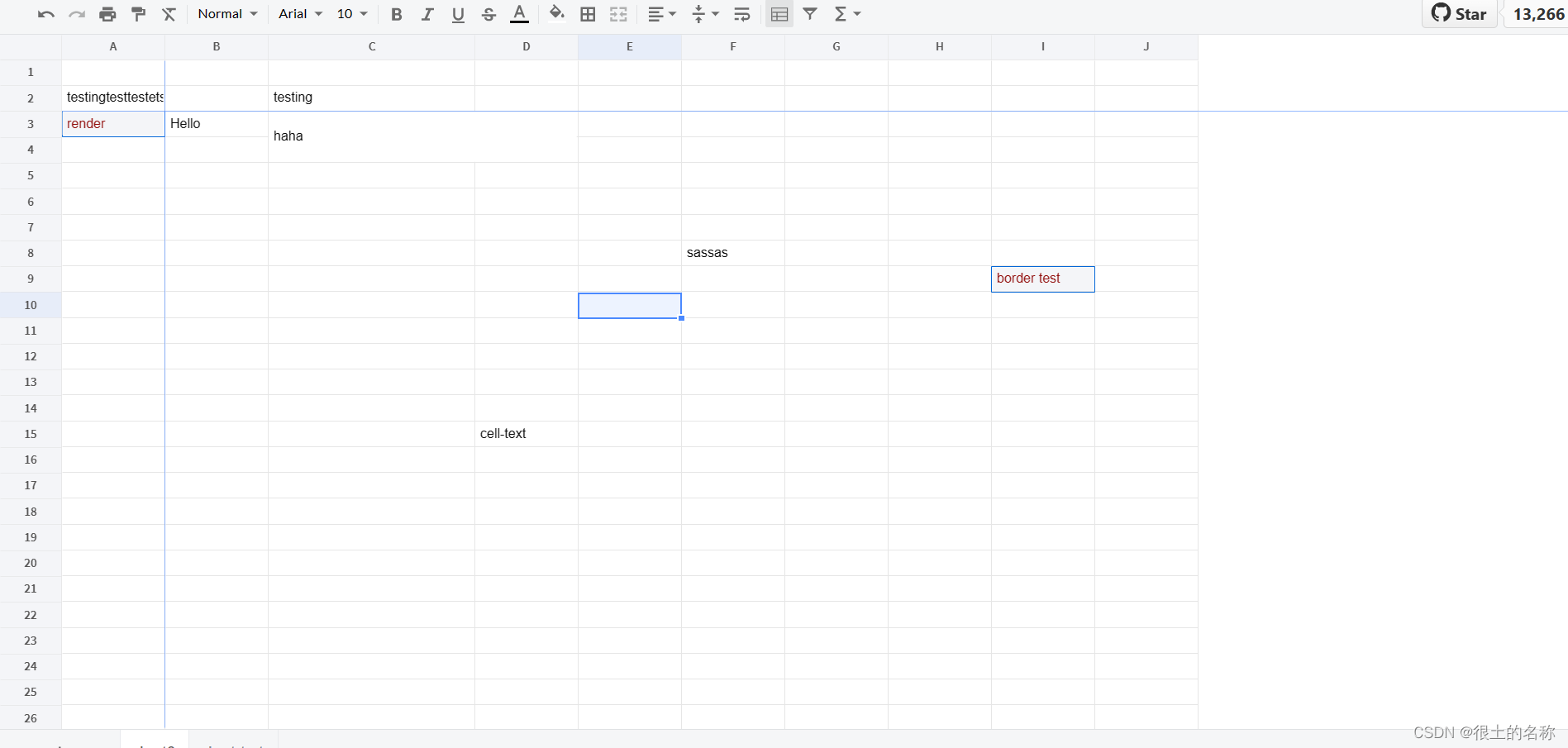Click the cell containing 'render'
The width and height of the screenshot is (1568, 748).
click(x=113, y=124)
